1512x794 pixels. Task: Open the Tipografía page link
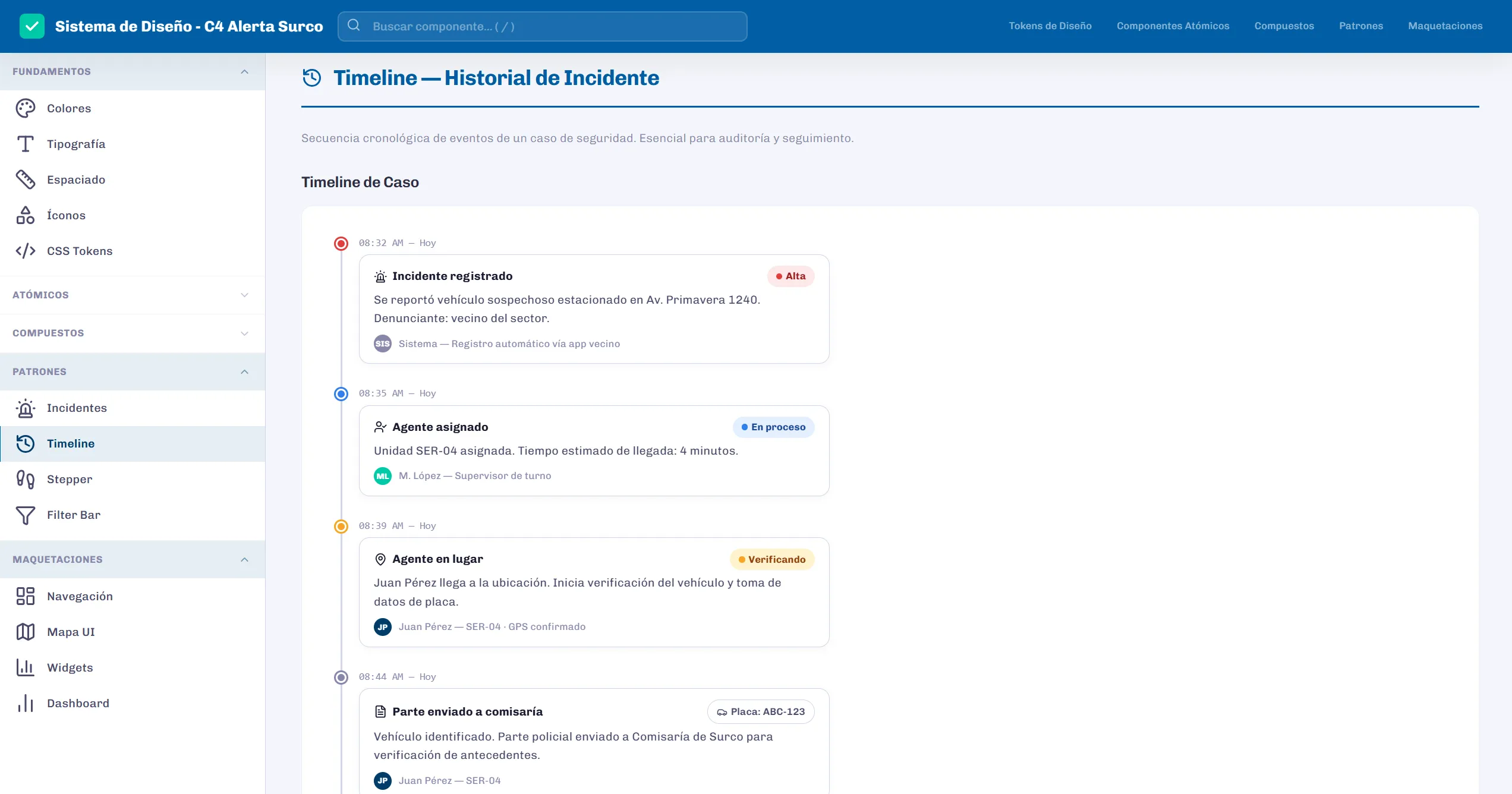point(133,144)
